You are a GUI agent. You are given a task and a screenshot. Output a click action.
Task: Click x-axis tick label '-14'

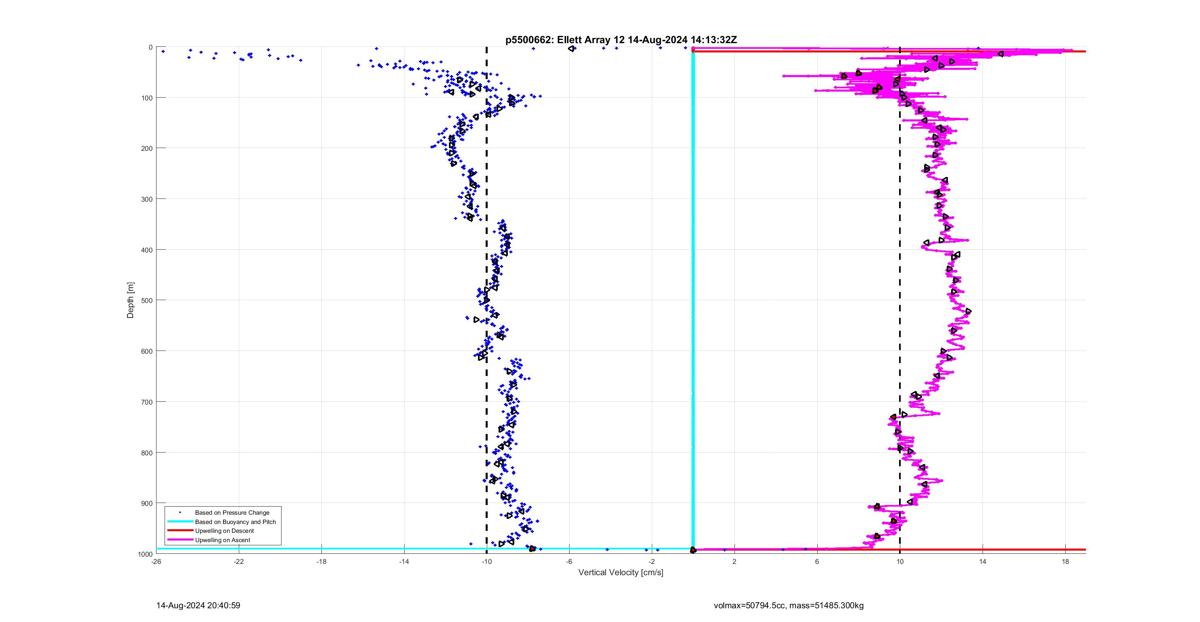(404, 562)
